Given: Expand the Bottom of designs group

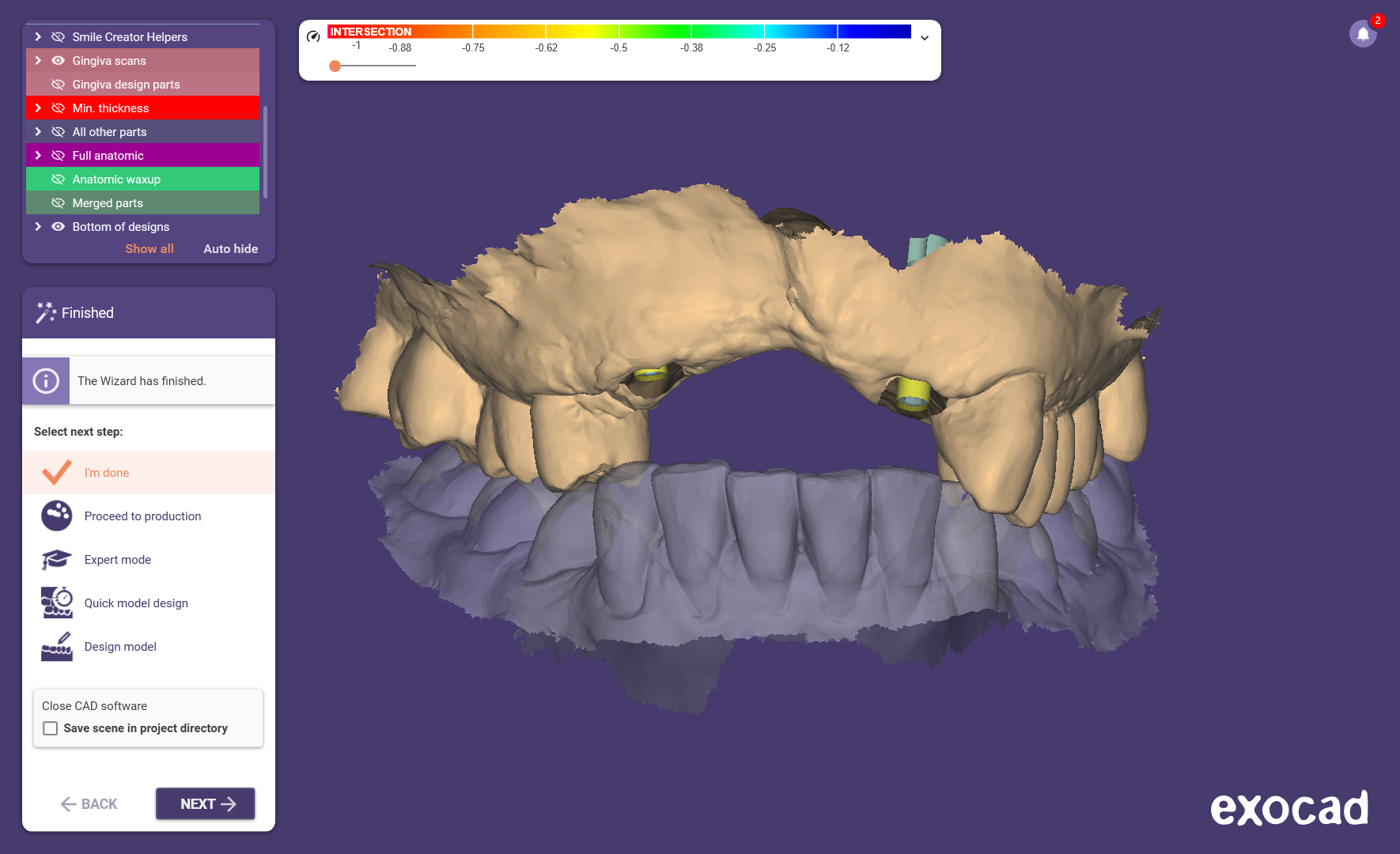Looking at the screenshot, I should click(x=38, y=227).
